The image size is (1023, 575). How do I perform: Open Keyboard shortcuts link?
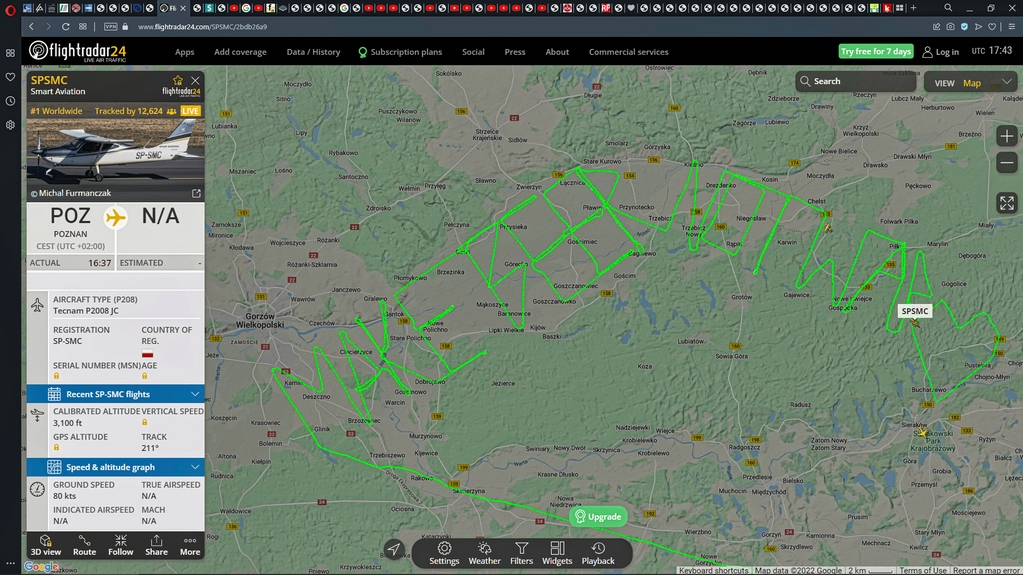click(x=714, y=570)
